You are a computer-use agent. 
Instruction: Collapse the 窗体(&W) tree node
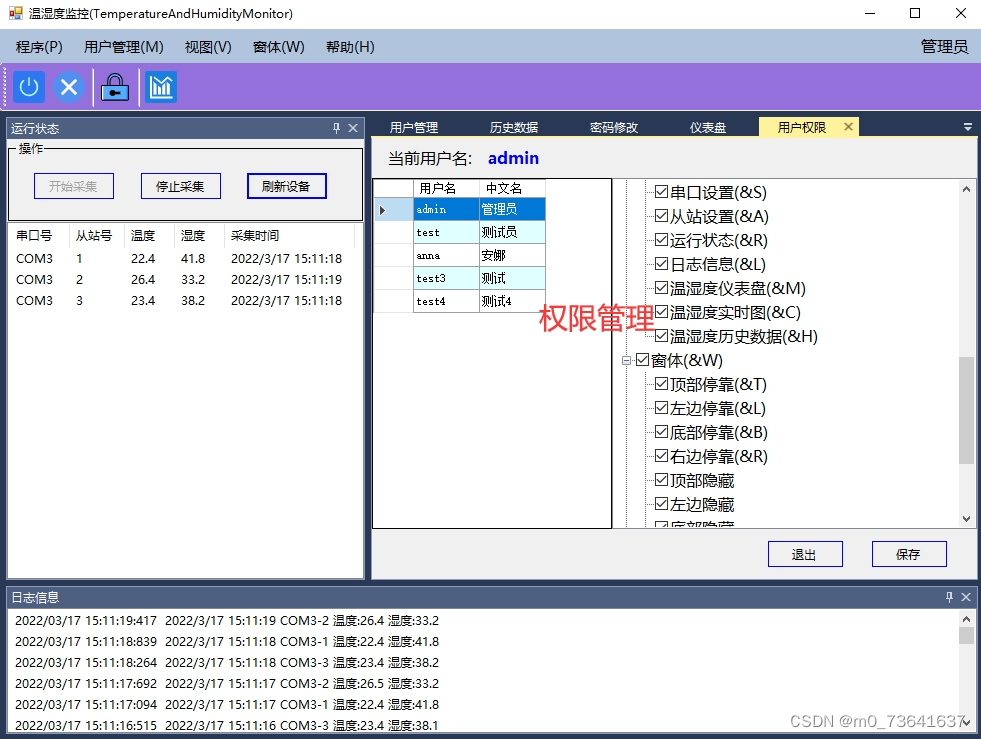pyautogui.click(x=626, y=360)
